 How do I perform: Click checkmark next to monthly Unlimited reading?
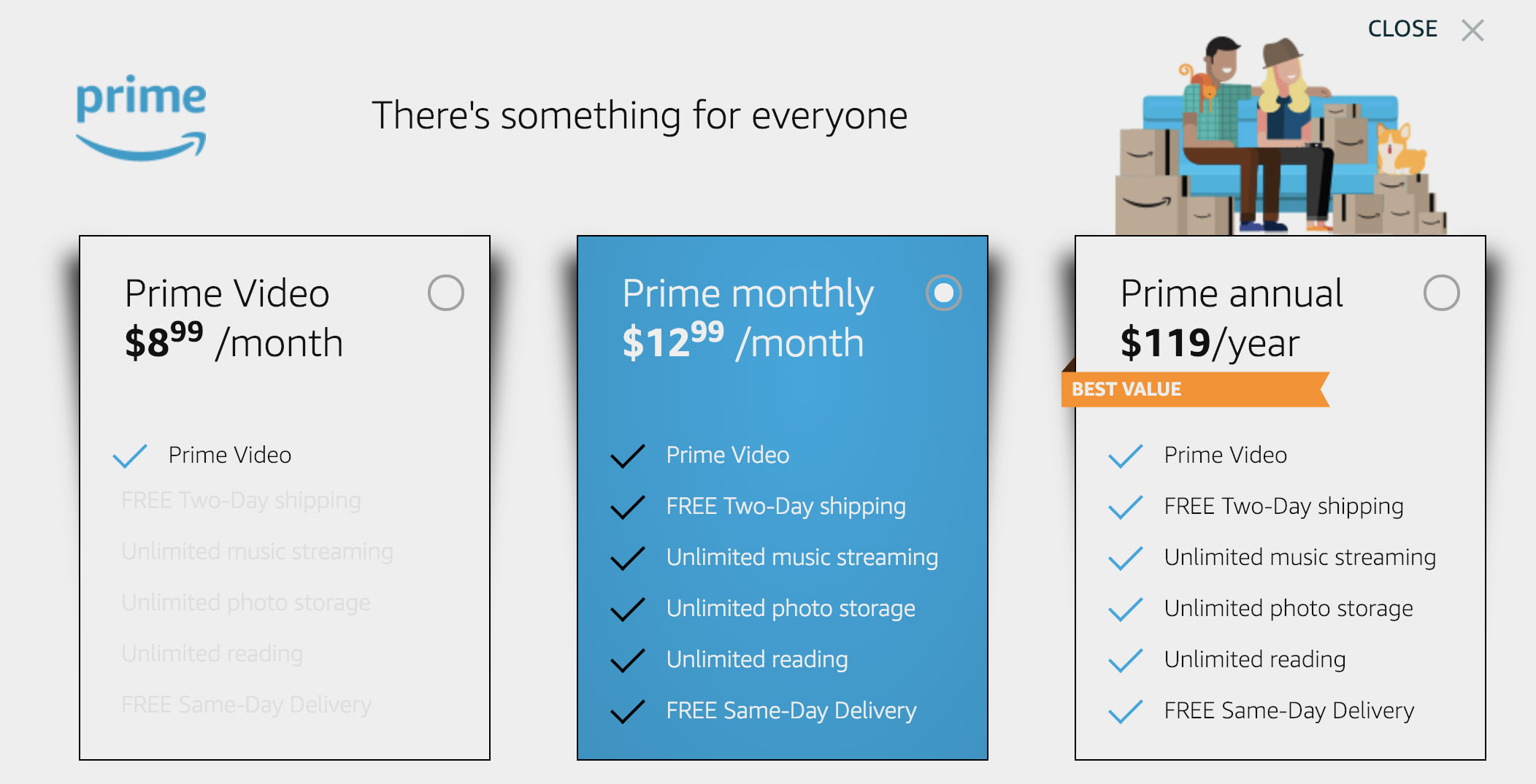pos(628,660)
